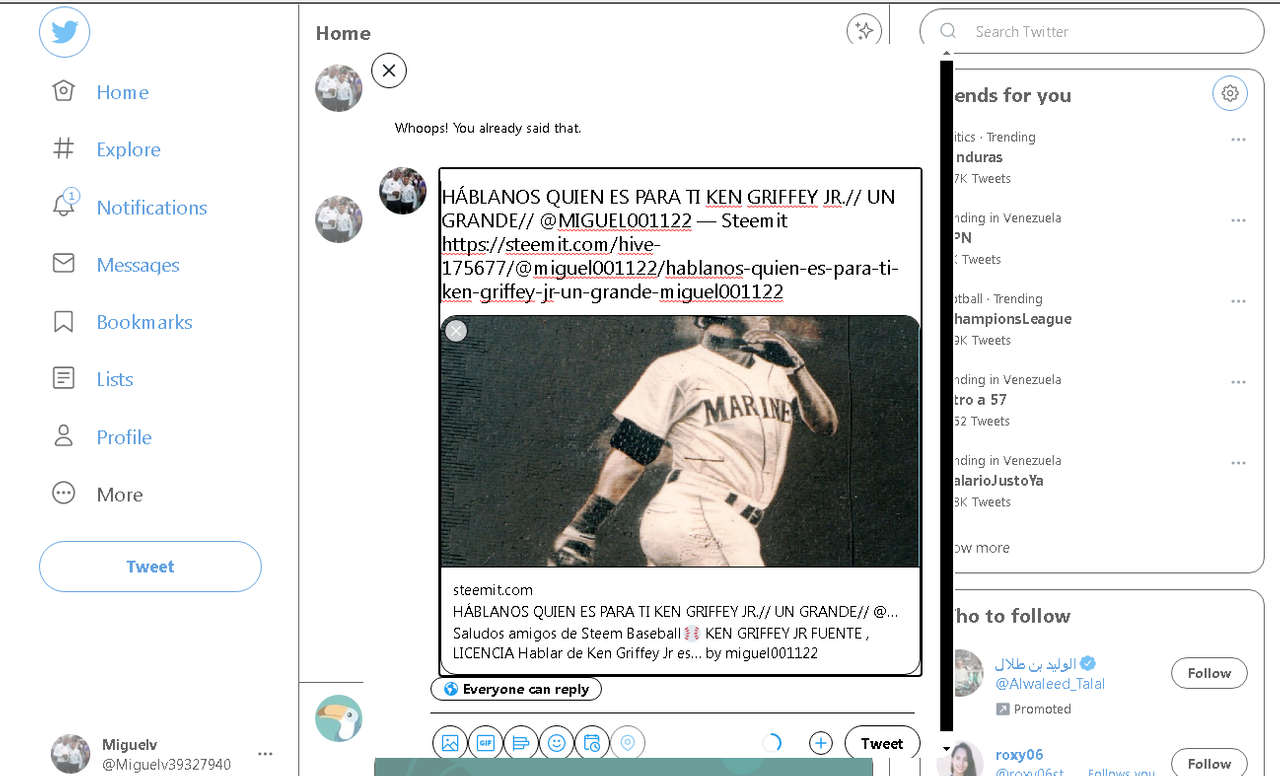This screenshot has height=776, width=1280.
Task: Add a photo using media icon
Action: [450, 743]
